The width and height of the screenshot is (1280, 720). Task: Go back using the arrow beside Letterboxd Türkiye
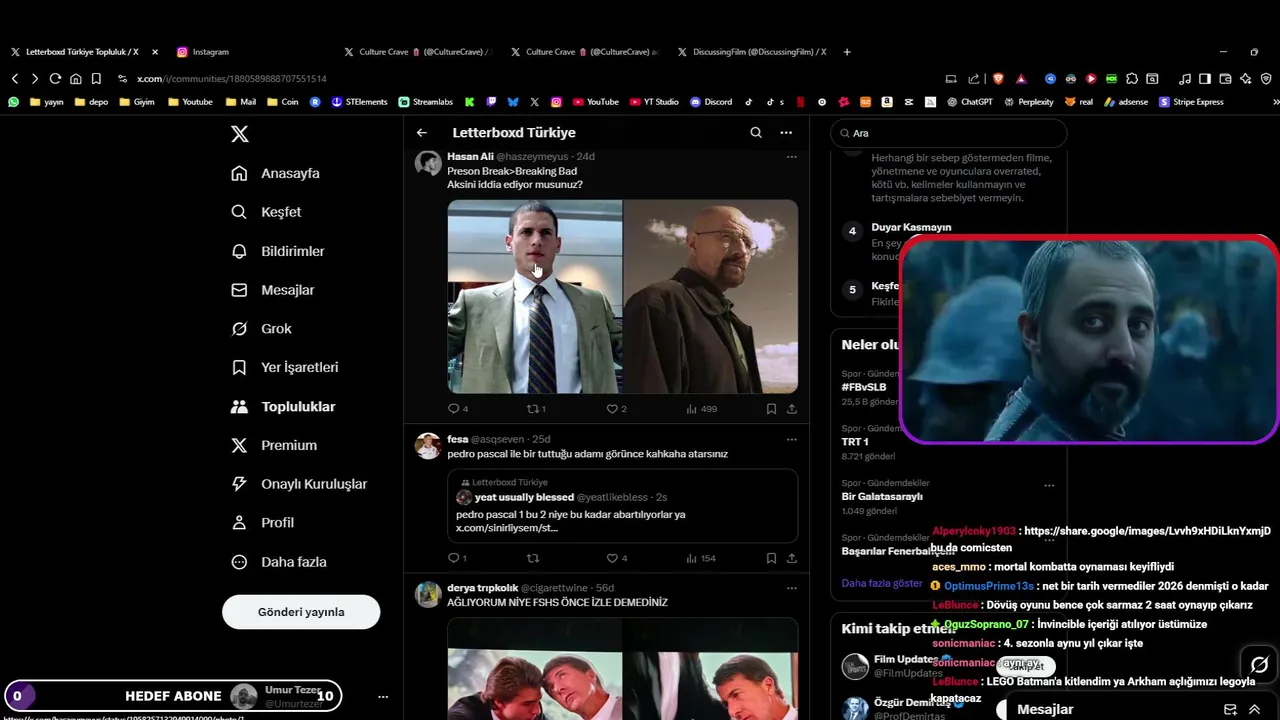coord(422,132)
